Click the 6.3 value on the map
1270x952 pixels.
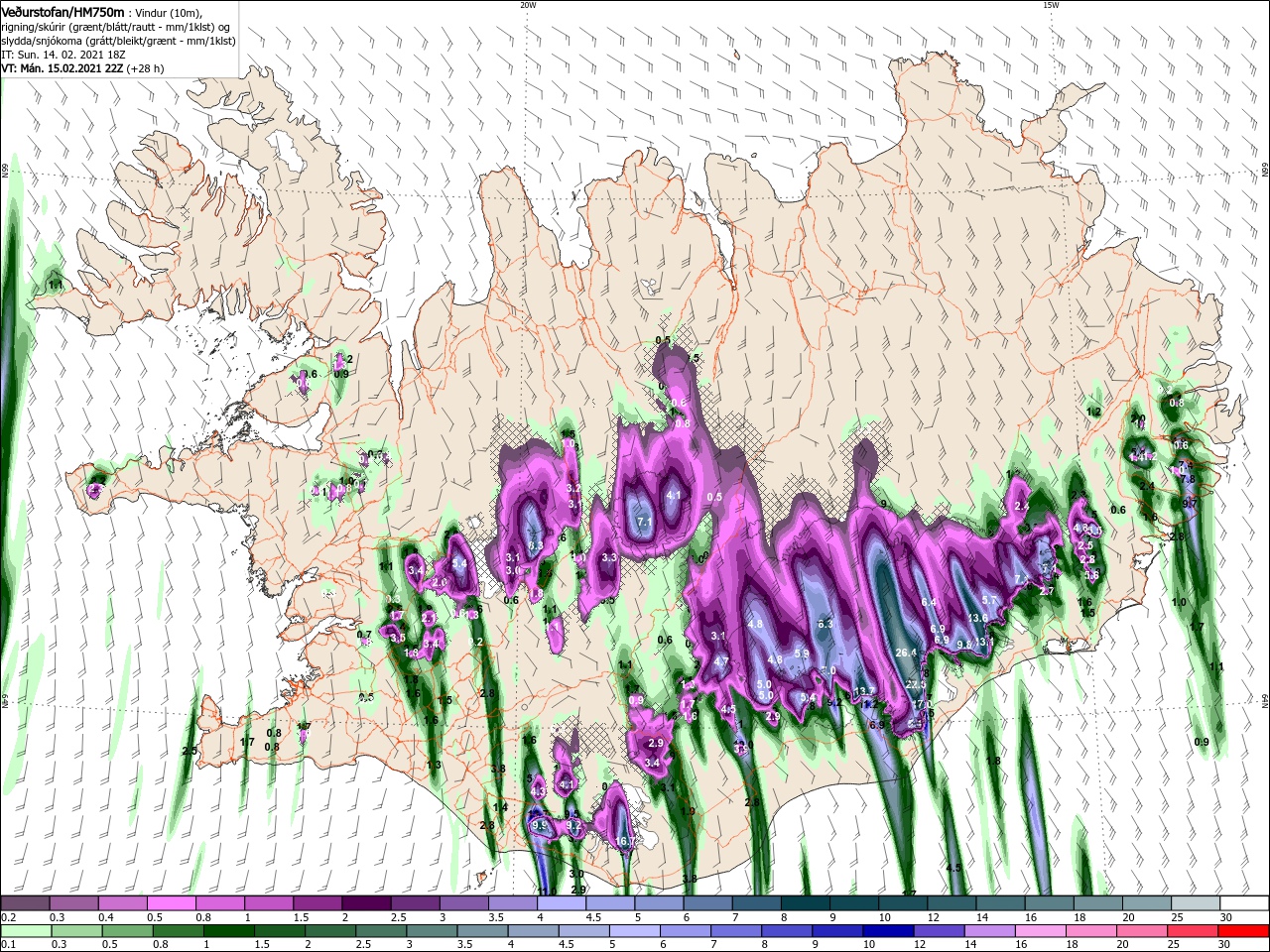coord(825,624)
